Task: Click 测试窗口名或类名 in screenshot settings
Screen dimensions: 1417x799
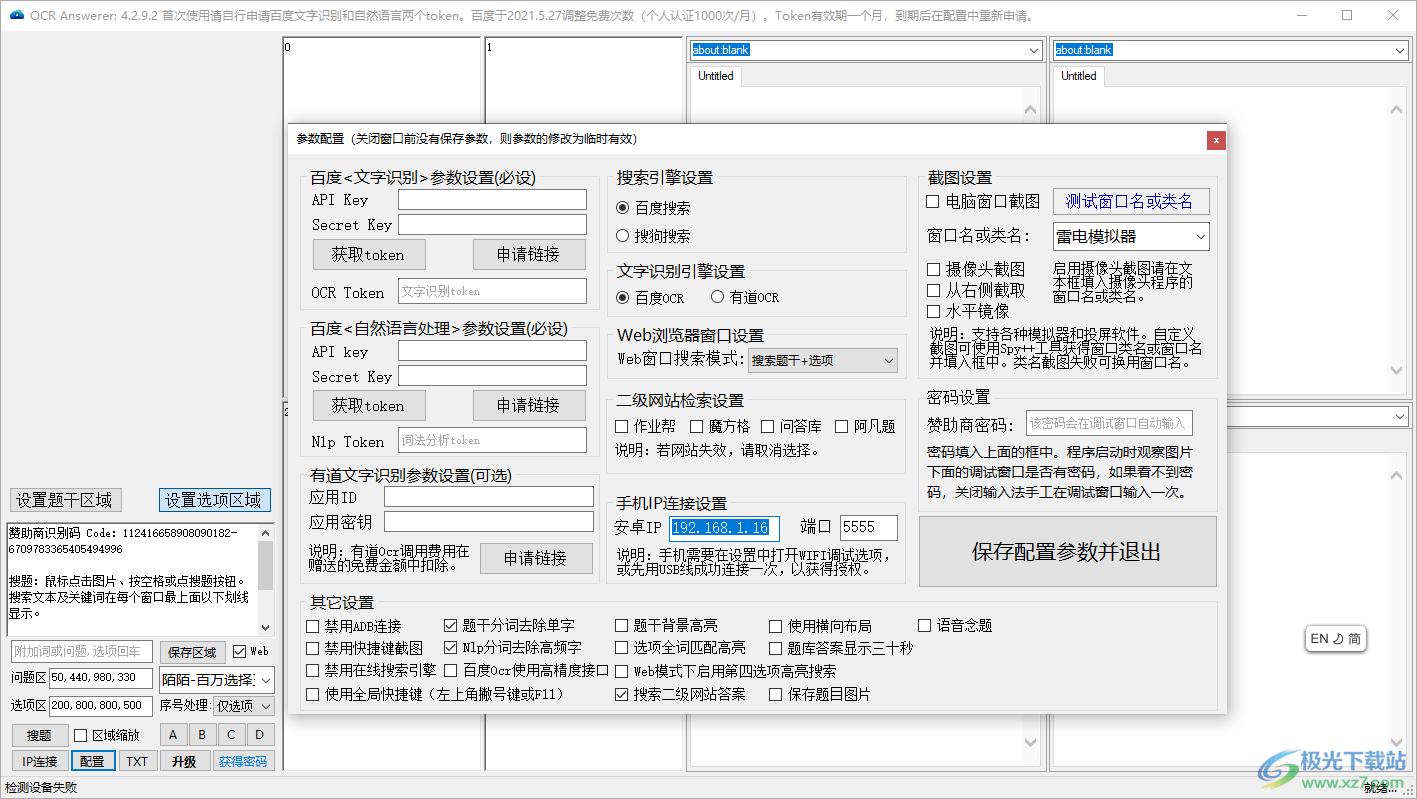Action: [1130, 201]
